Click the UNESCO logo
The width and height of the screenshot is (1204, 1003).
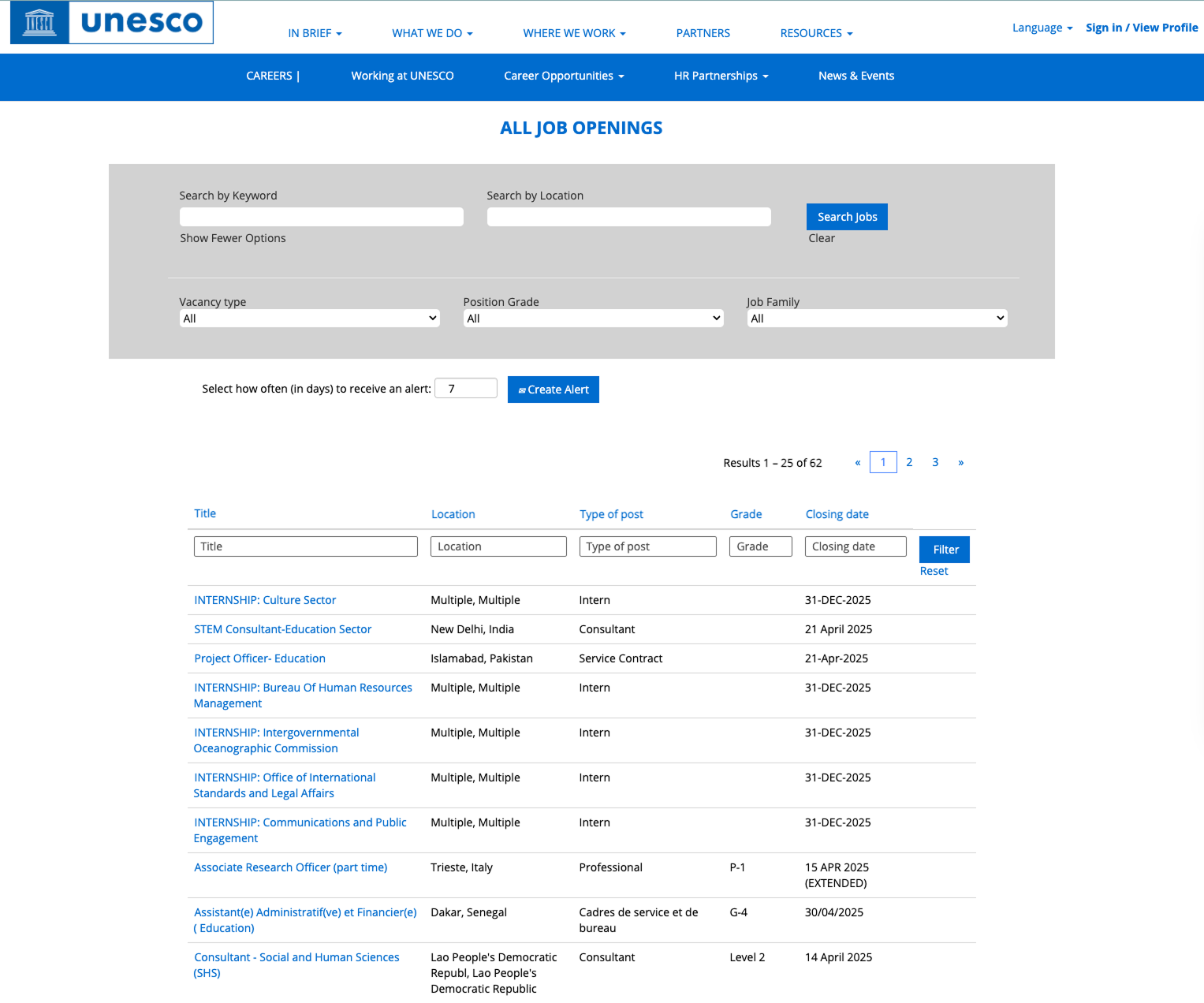pyautogui.click(x=111, y=22)
